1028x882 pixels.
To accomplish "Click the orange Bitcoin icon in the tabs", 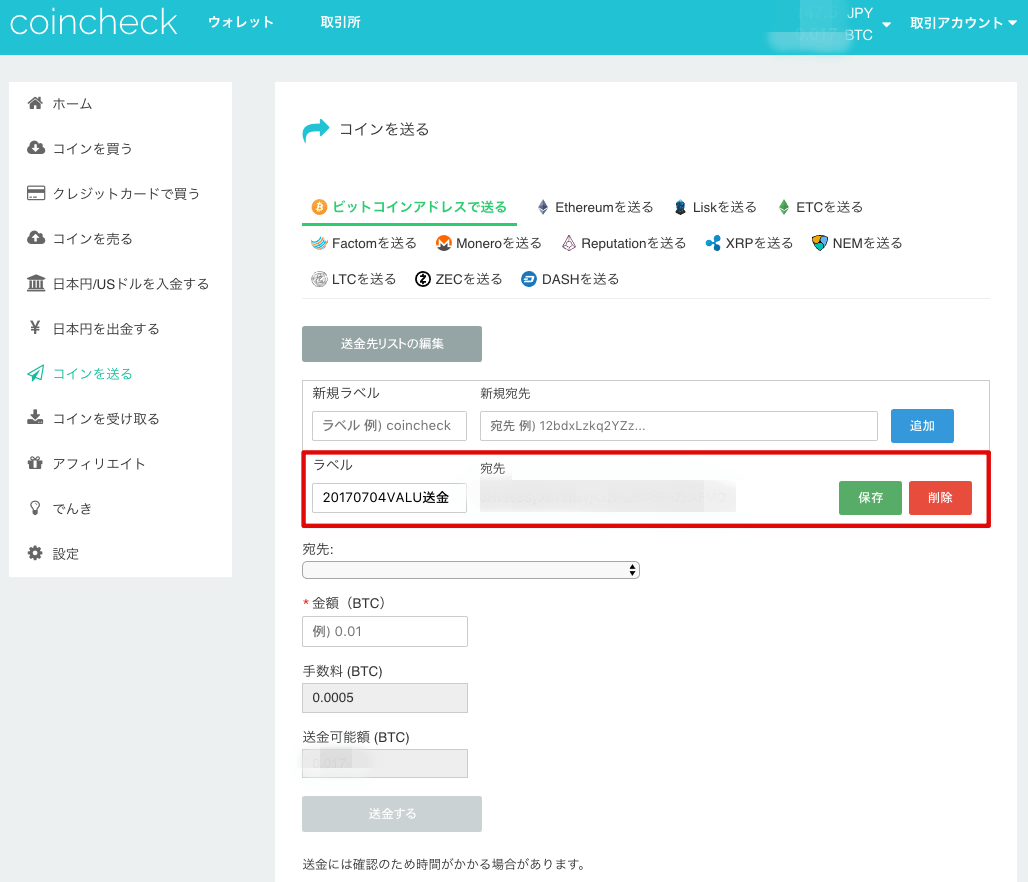I will pos(319,207).
